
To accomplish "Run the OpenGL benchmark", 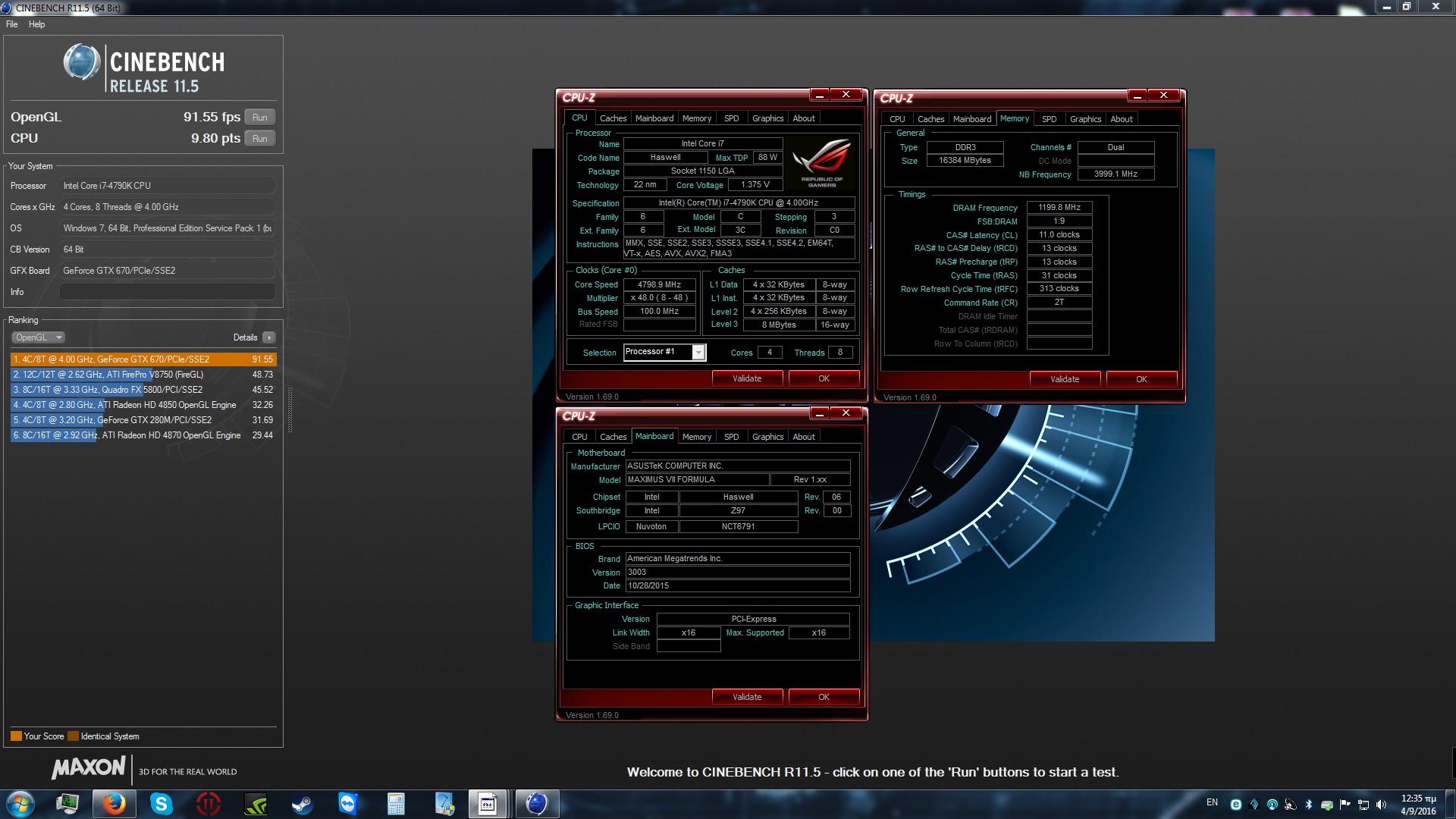I will 260,118.
